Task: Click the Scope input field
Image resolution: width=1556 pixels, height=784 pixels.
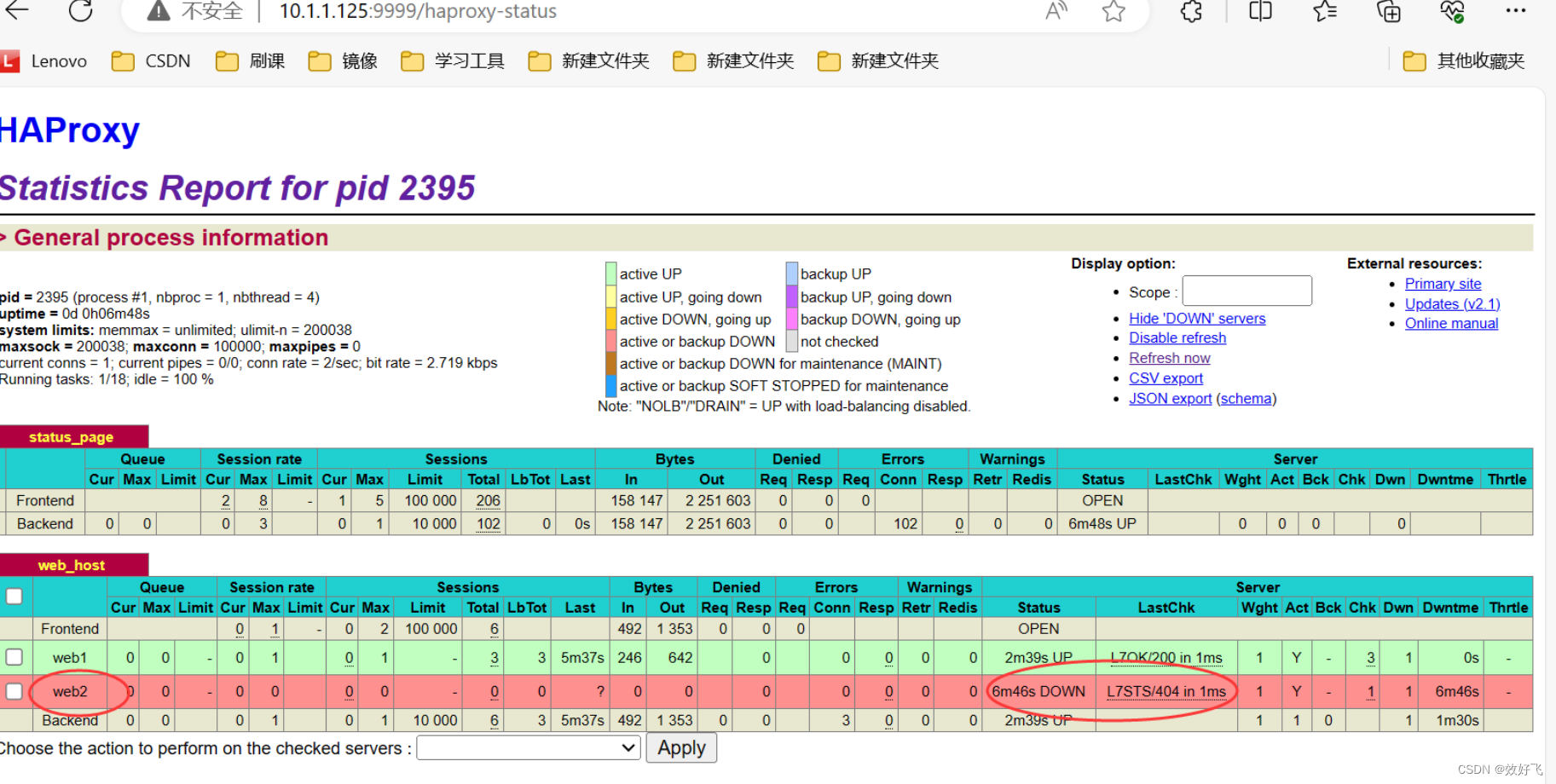Action: pyautogui.click(x=1247, y=291)
